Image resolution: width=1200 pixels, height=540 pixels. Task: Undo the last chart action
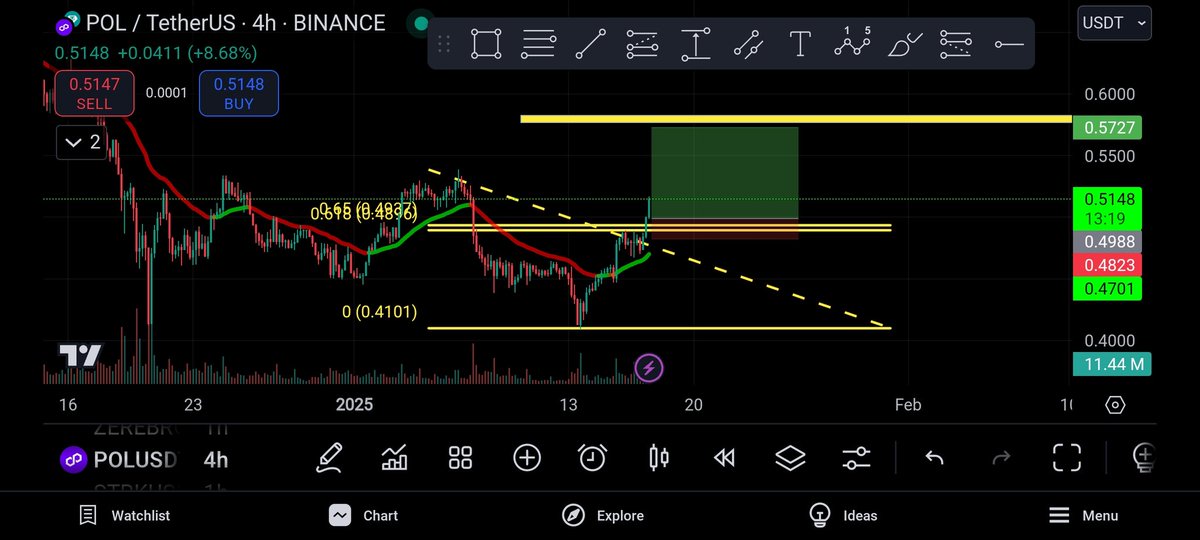click(x=934, y=458)
